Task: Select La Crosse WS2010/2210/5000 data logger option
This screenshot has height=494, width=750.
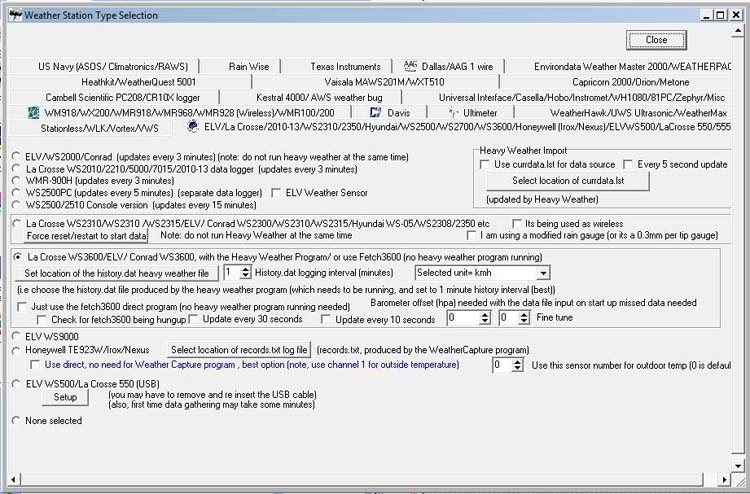Action: pyautogui.click(x=16, y=169)
